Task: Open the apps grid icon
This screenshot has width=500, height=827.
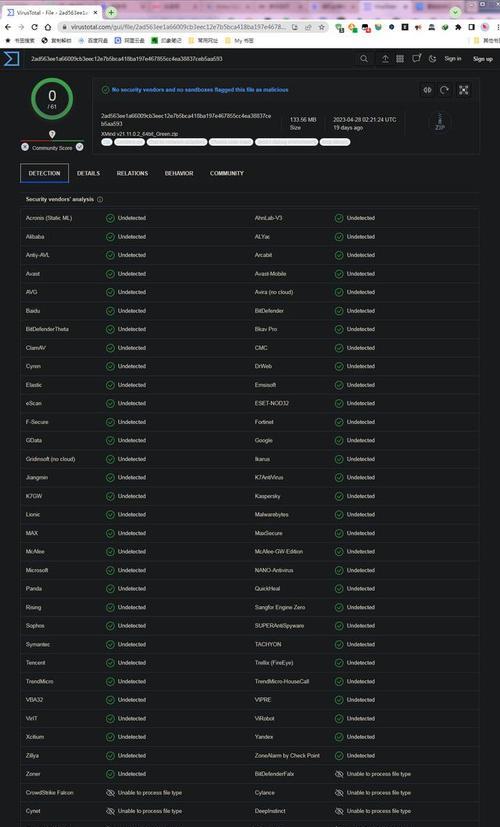Action: pos(400,59)
